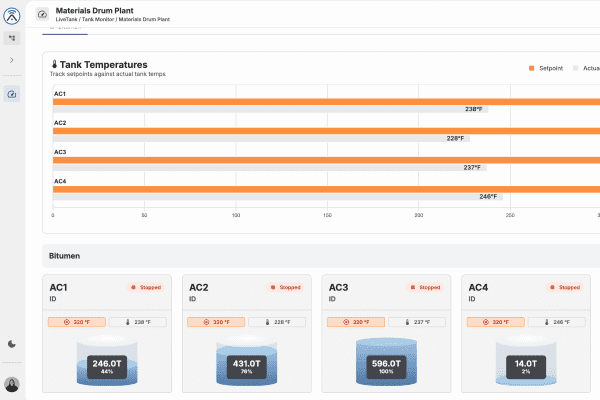Open the AC1 tank card title

pyautogui.click(x=58, y=287)
